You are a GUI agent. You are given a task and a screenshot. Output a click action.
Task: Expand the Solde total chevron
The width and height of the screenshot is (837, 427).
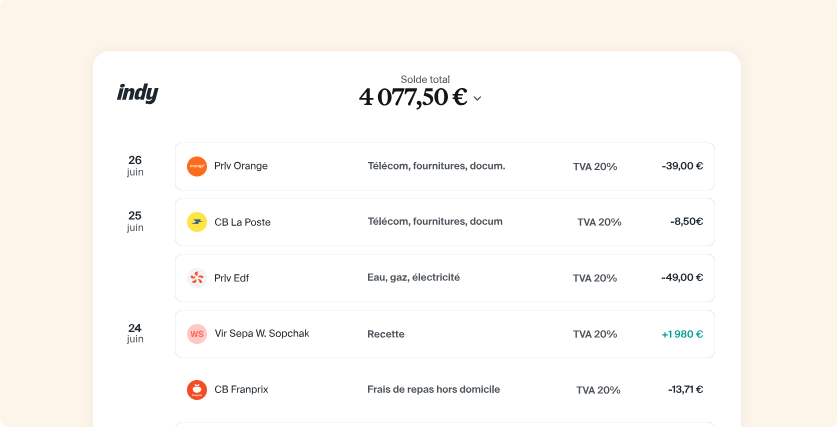click(477, 98)
